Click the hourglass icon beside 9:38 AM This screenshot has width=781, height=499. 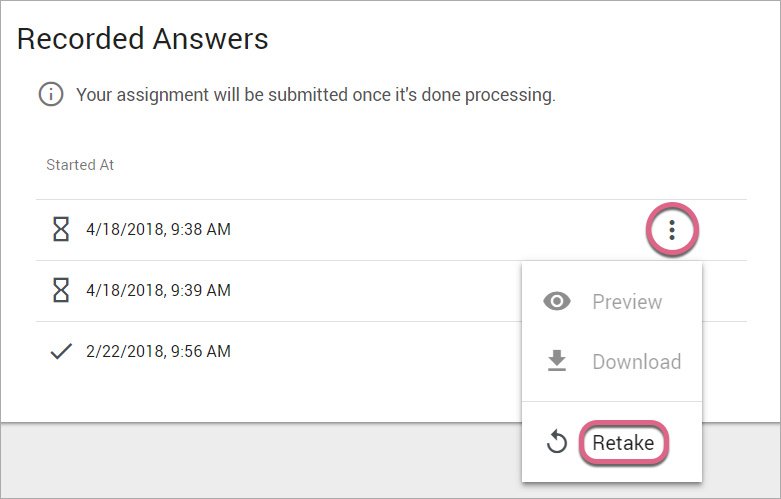pos(61,230)
